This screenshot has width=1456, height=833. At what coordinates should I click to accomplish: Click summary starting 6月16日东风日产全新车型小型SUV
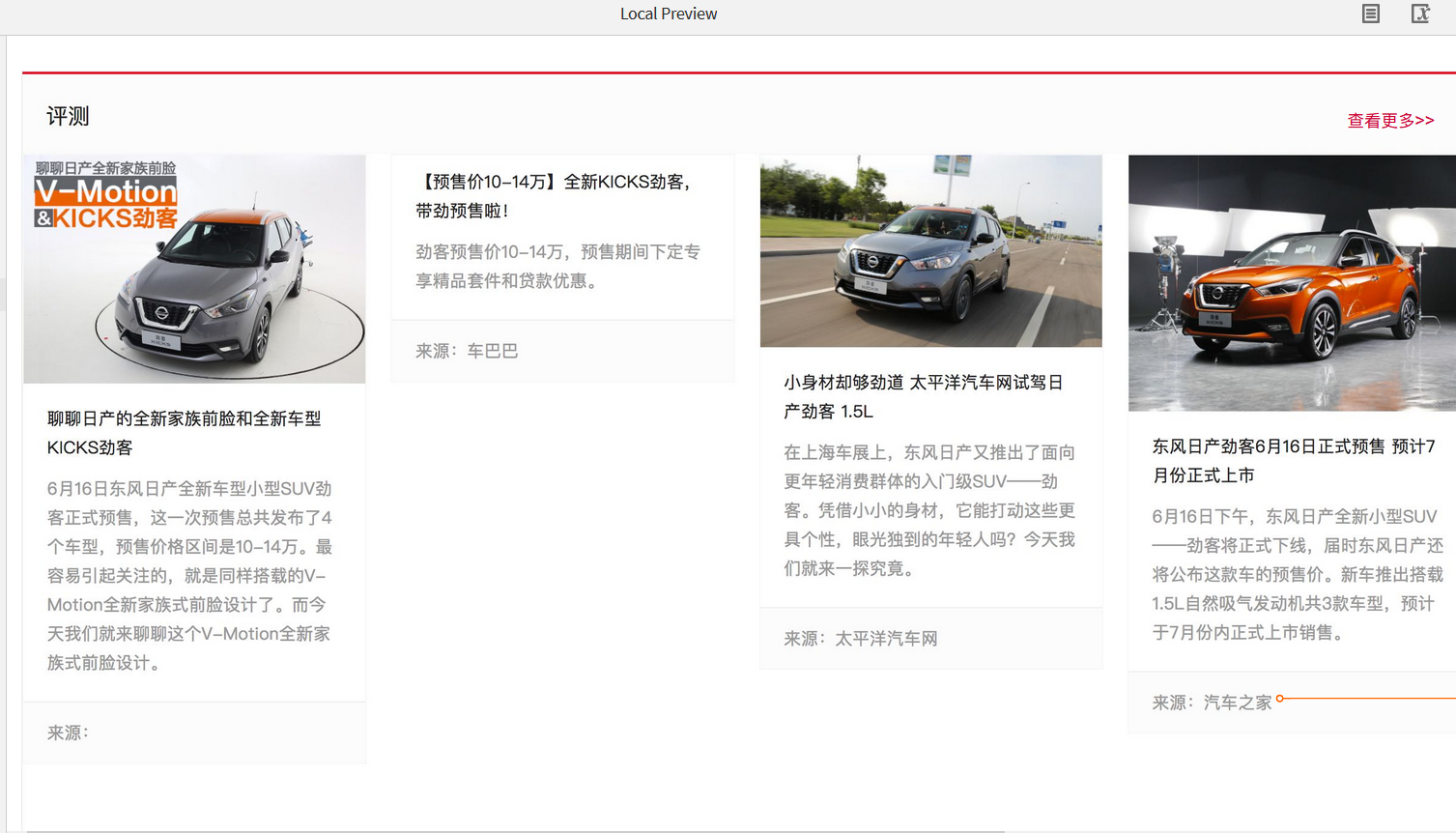tap(190, 576)
